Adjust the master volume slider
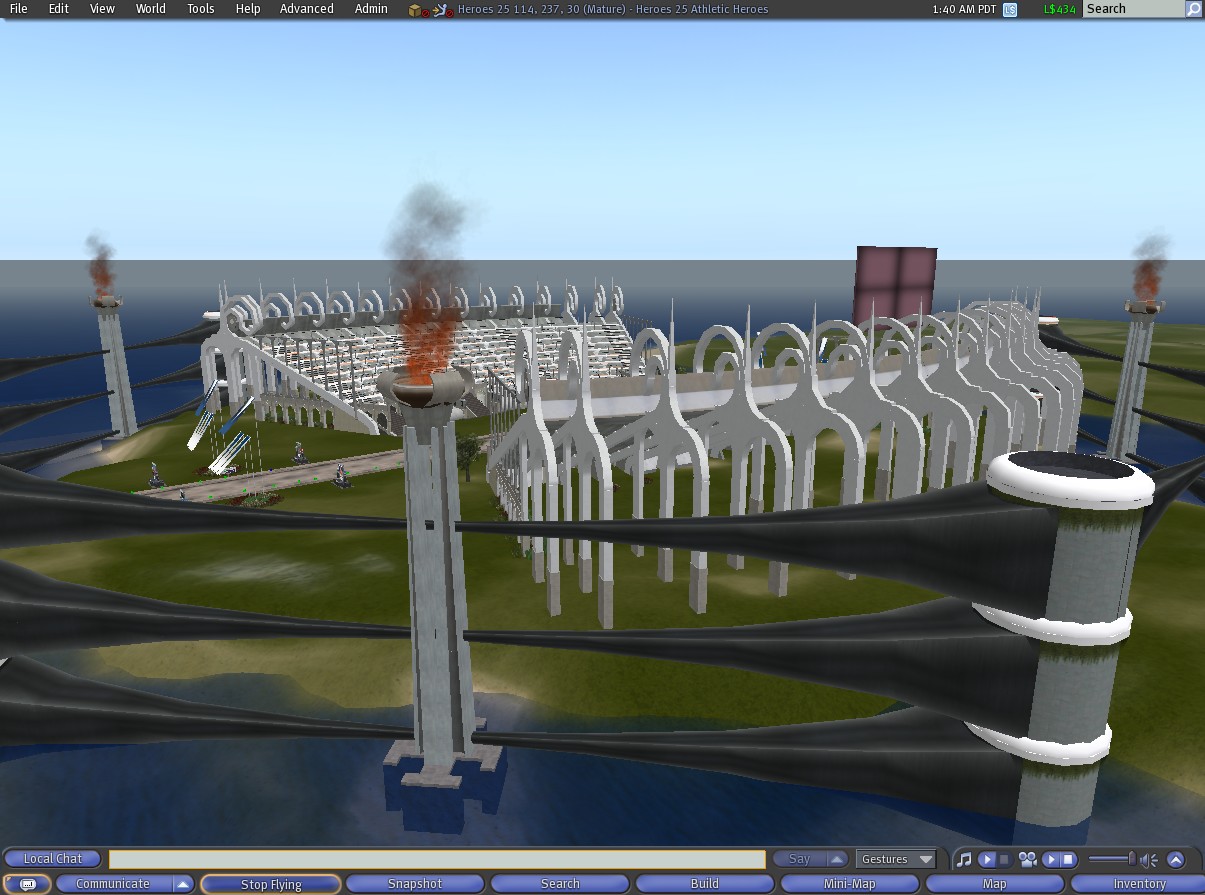1205x895 pixels. (1112, 859)
